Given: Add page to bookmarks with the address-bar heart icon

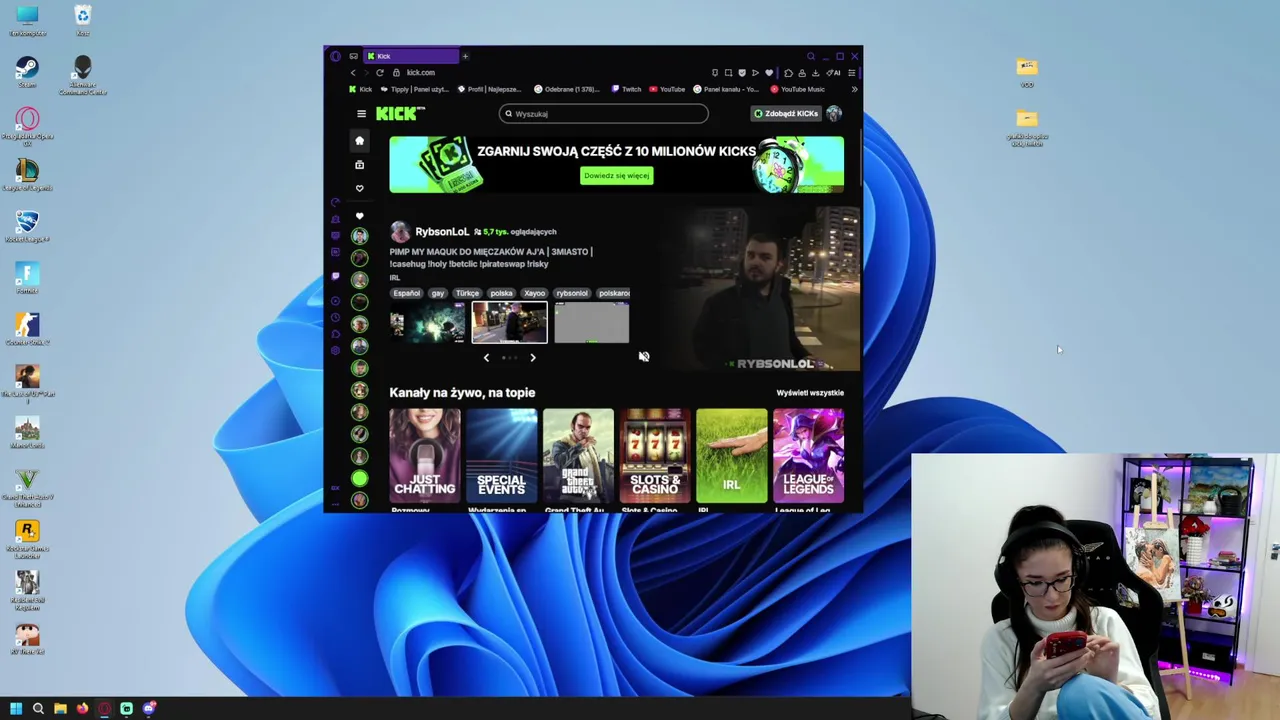Looking at the screenshot, I should 769,72.
